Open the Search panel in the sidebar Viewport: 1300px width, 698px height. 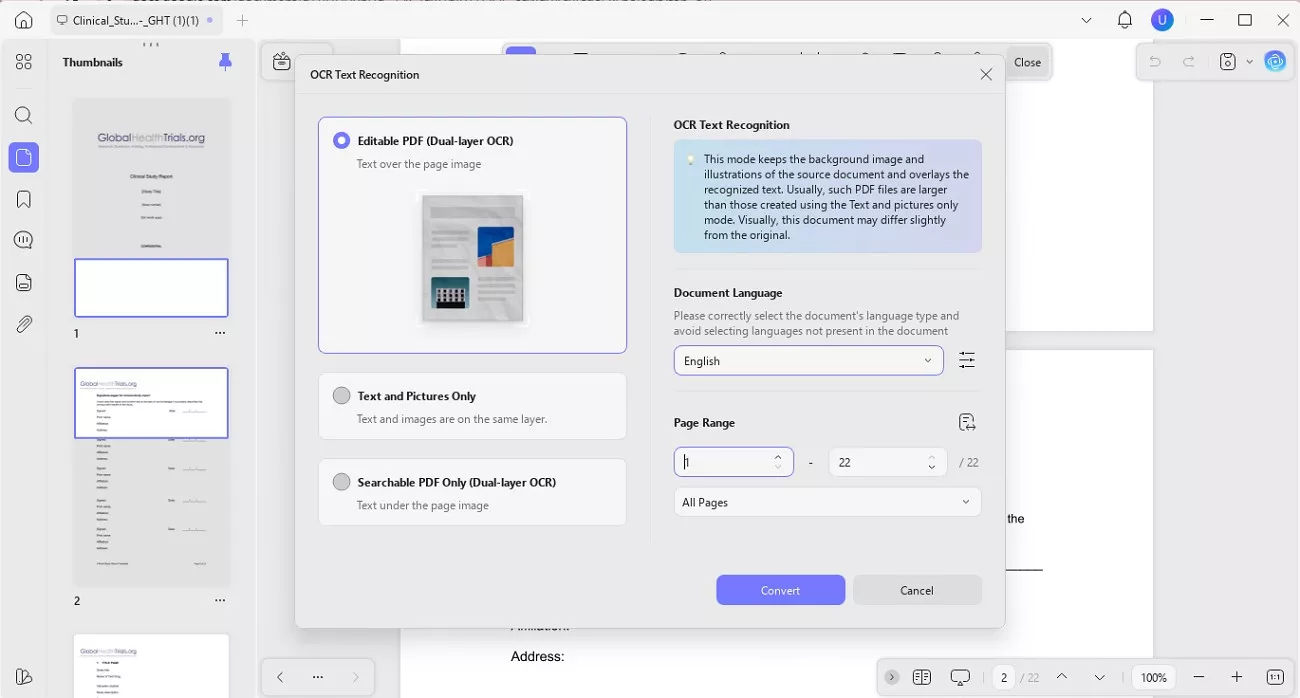point(24,114)
